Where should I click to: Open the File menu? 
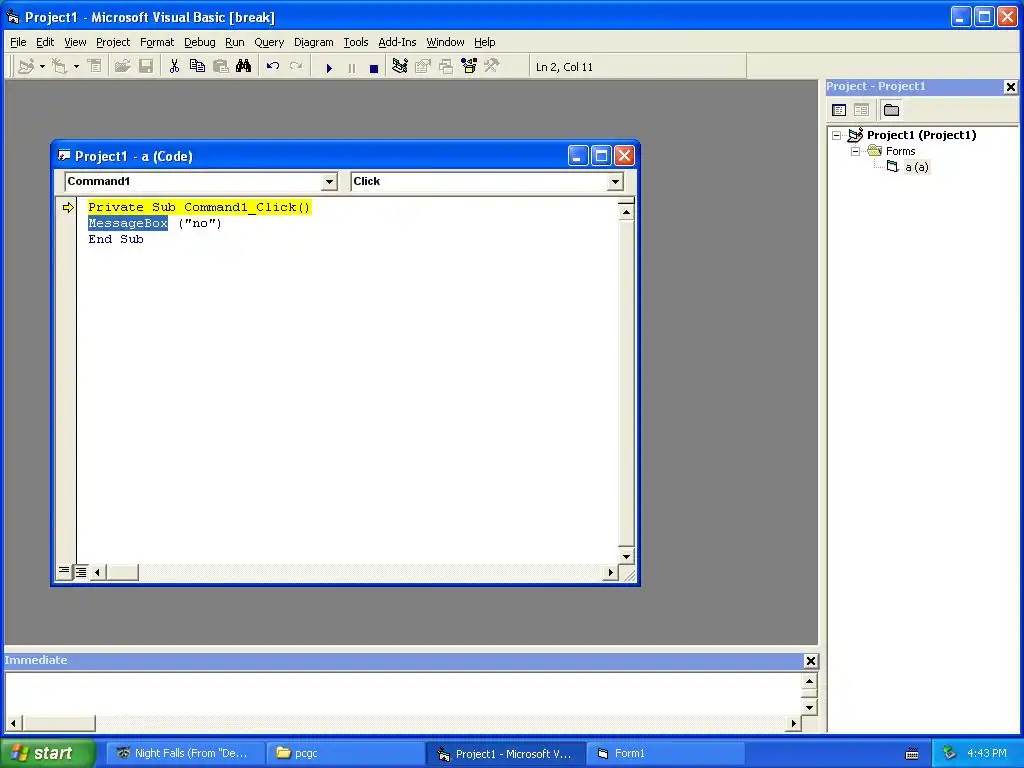[x=18, y=42]
